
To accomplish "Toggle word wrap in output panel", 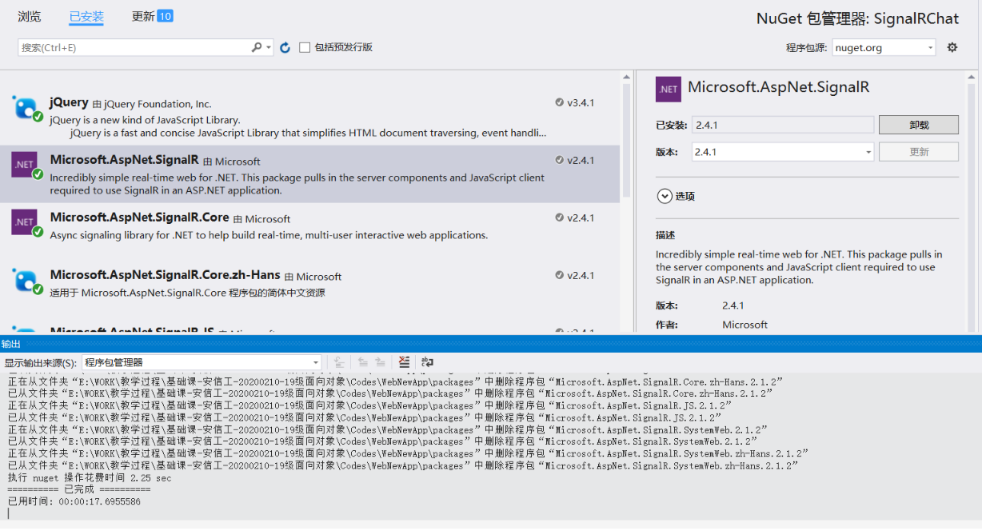I will click(427, 362).
